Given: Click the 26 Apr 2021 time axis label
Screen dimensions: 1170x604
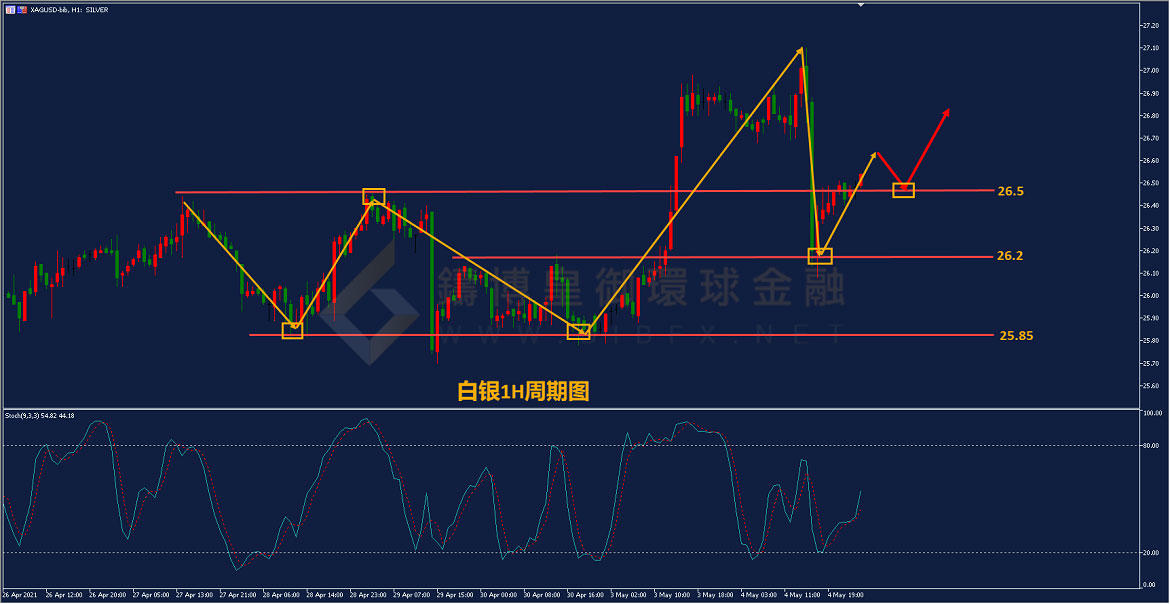Looking at the screenshot, I should click(x=22, y=594).
